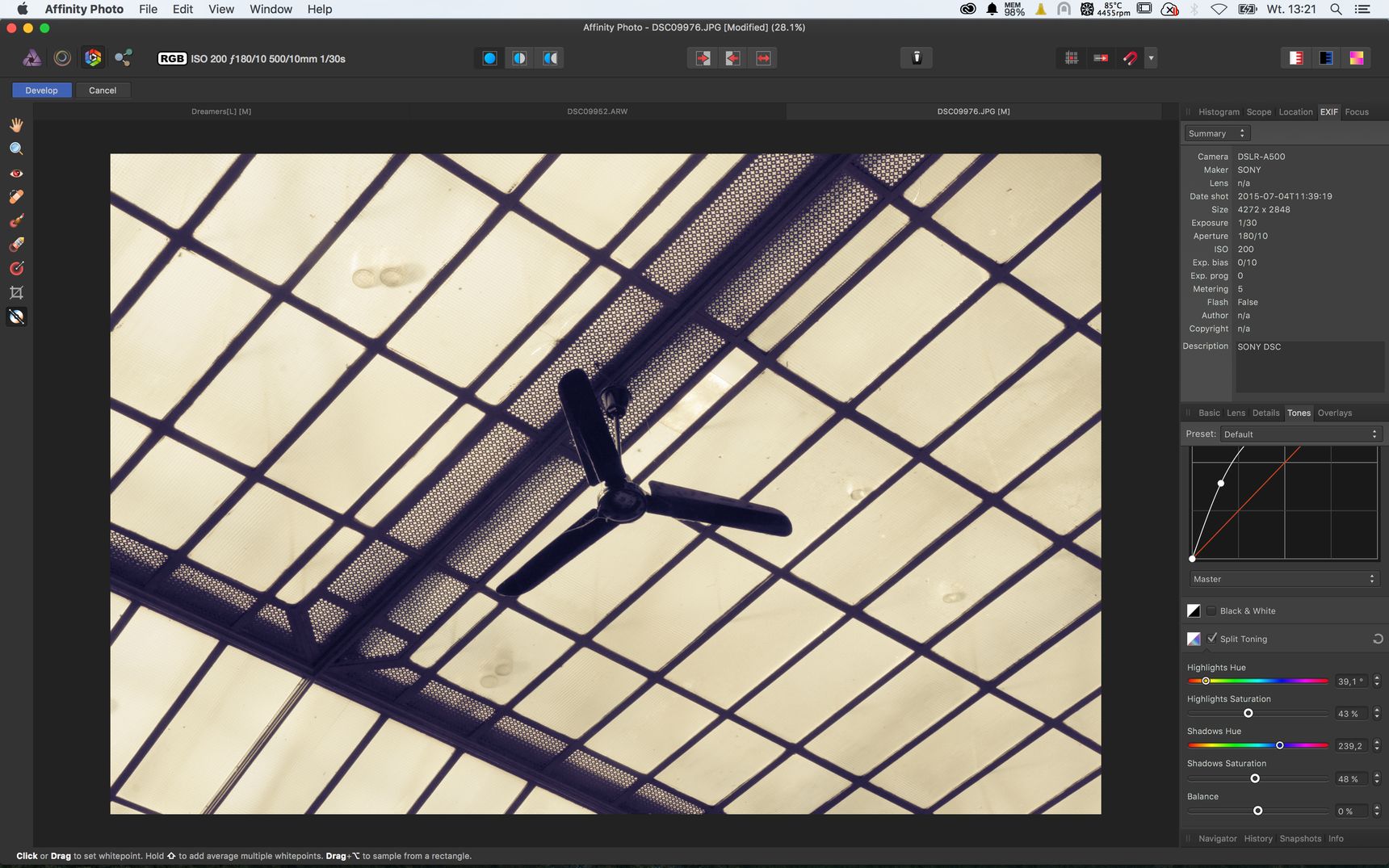Screen dimensions: 1389x868
Task: Reset the Split Toning settings
Action: click(x=1378, y=639)
